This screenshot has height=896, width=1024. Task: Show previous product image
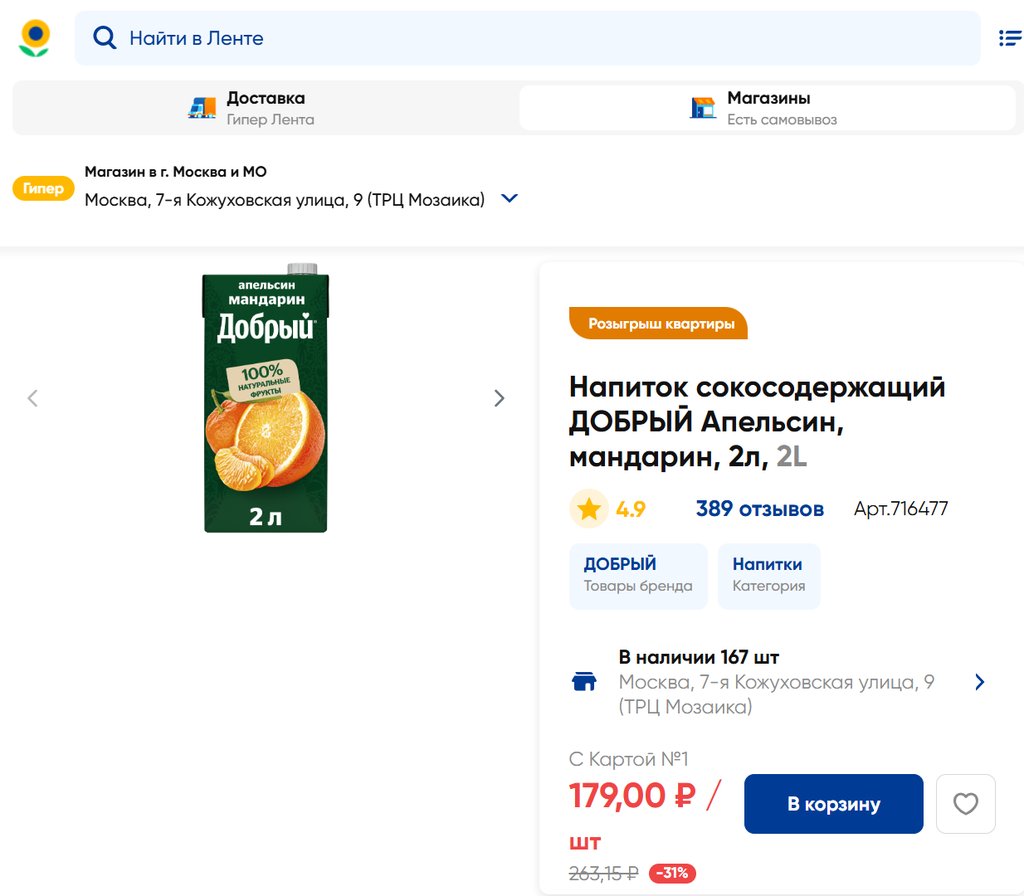click(32, 398)
